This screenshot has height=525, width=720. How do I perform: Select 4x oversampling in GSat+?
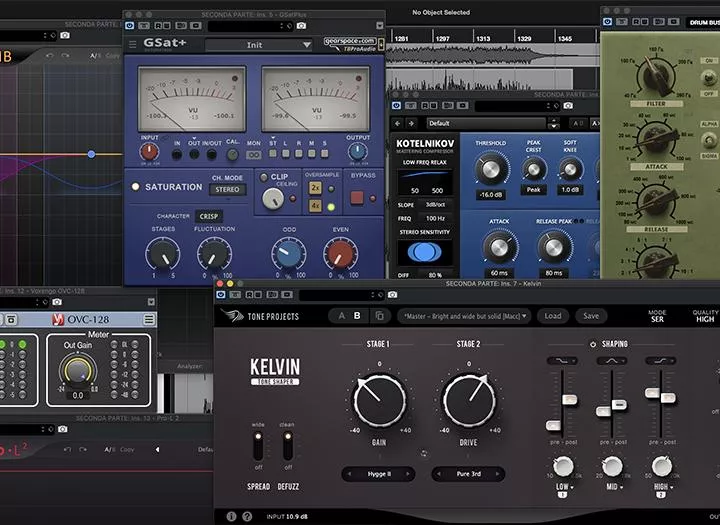pos(315,206)
